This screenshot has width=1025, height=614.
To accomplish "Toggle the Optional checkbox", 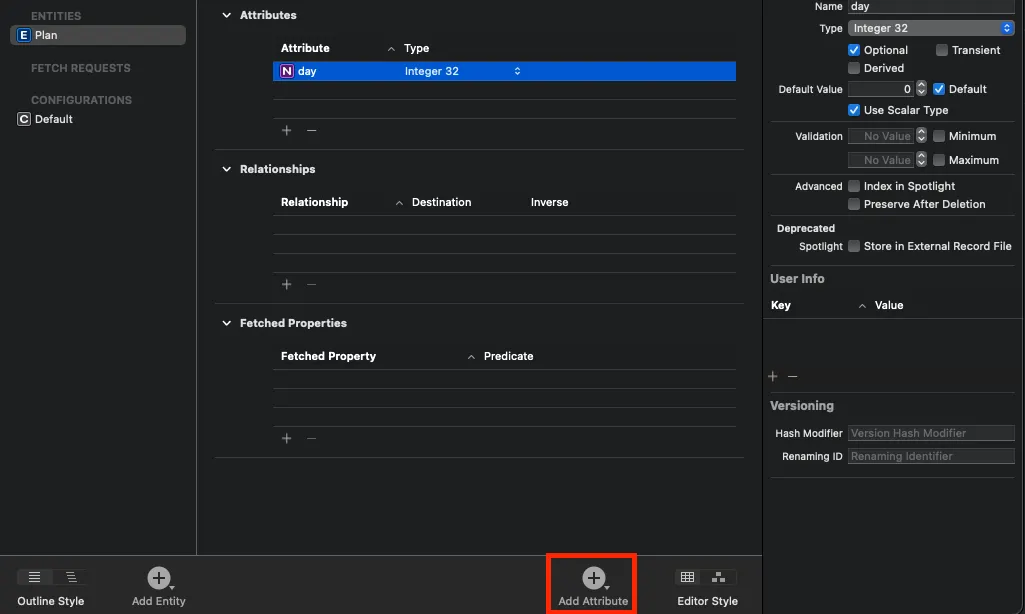I will (x=854, y=50).
